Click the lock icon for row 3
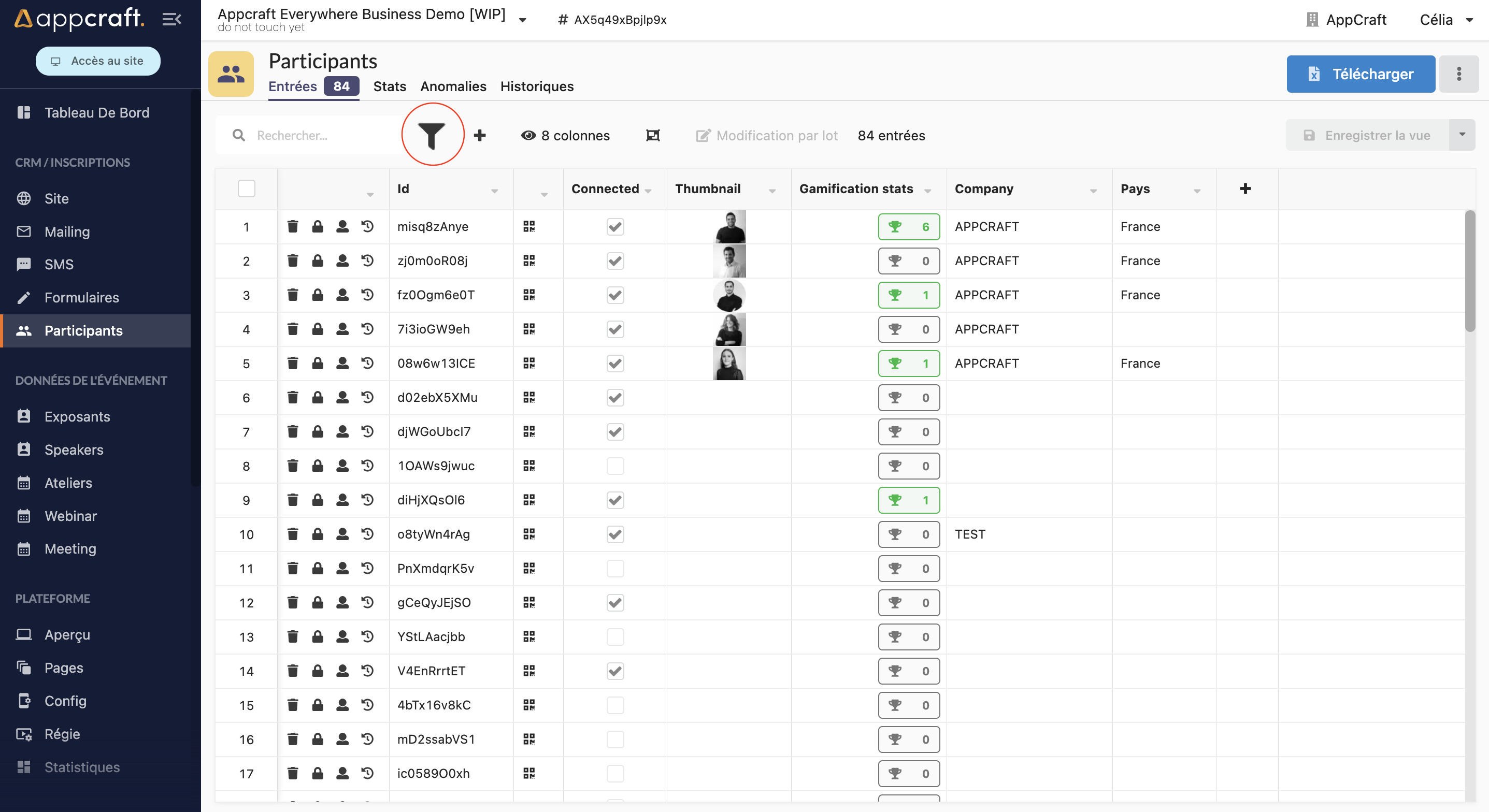The image size is (1489, 812). pos(317,294)
